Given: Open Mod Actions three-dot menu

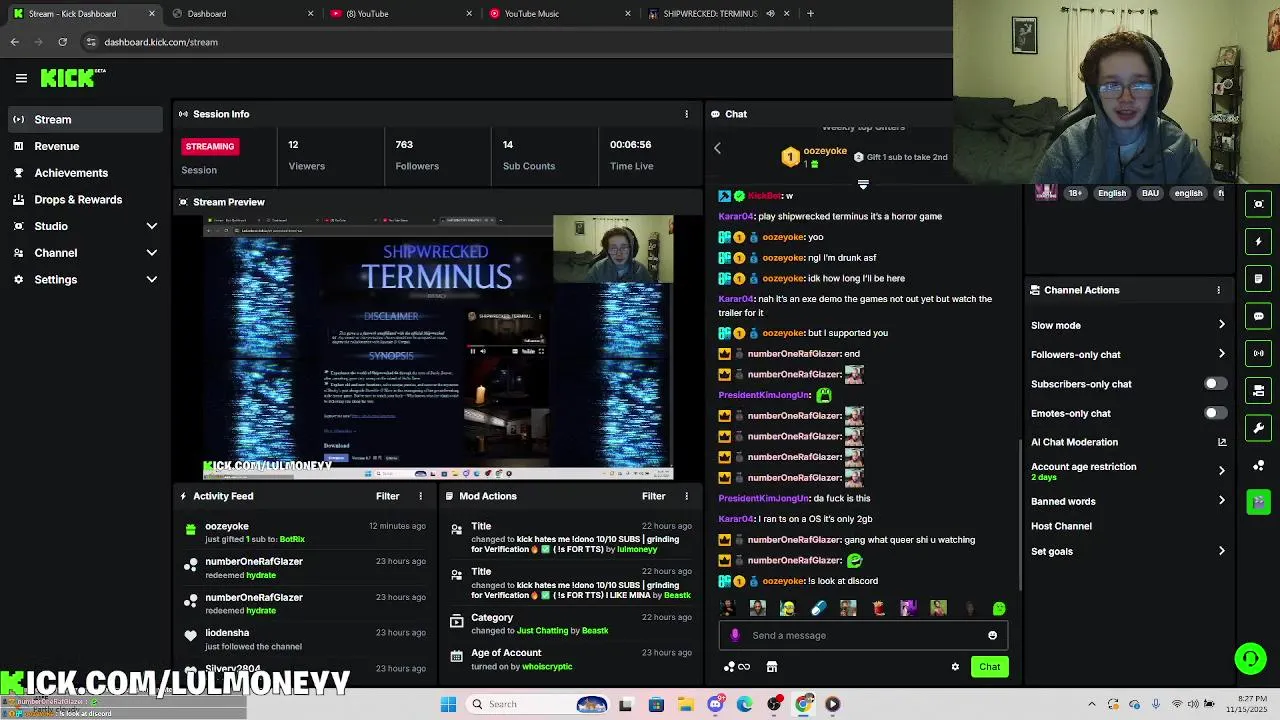Looking at the screenshot, I should click(x=686, y=496).
